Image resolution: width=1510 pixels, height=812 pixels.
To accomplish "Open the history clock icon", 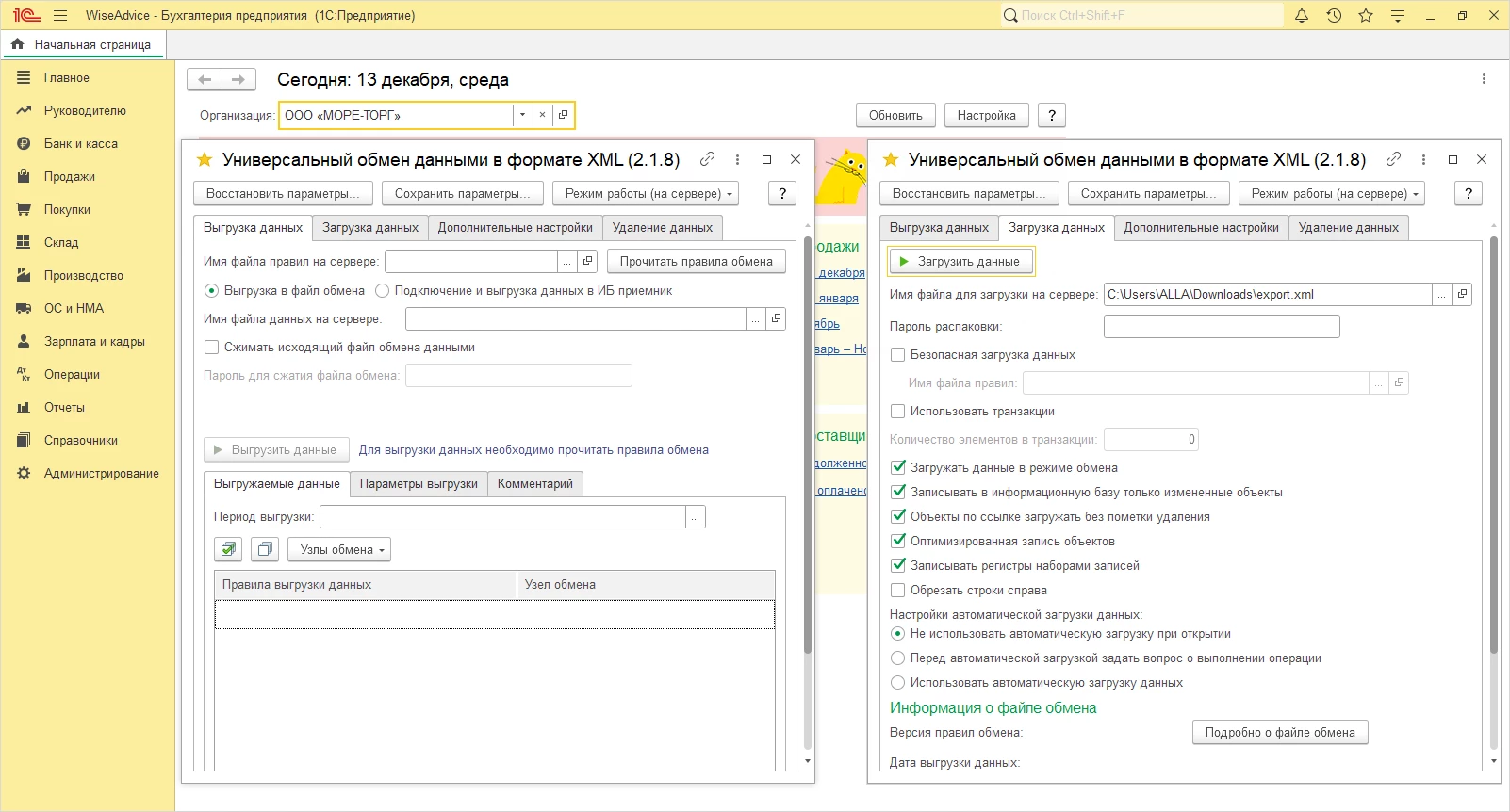I will 1334,15.
